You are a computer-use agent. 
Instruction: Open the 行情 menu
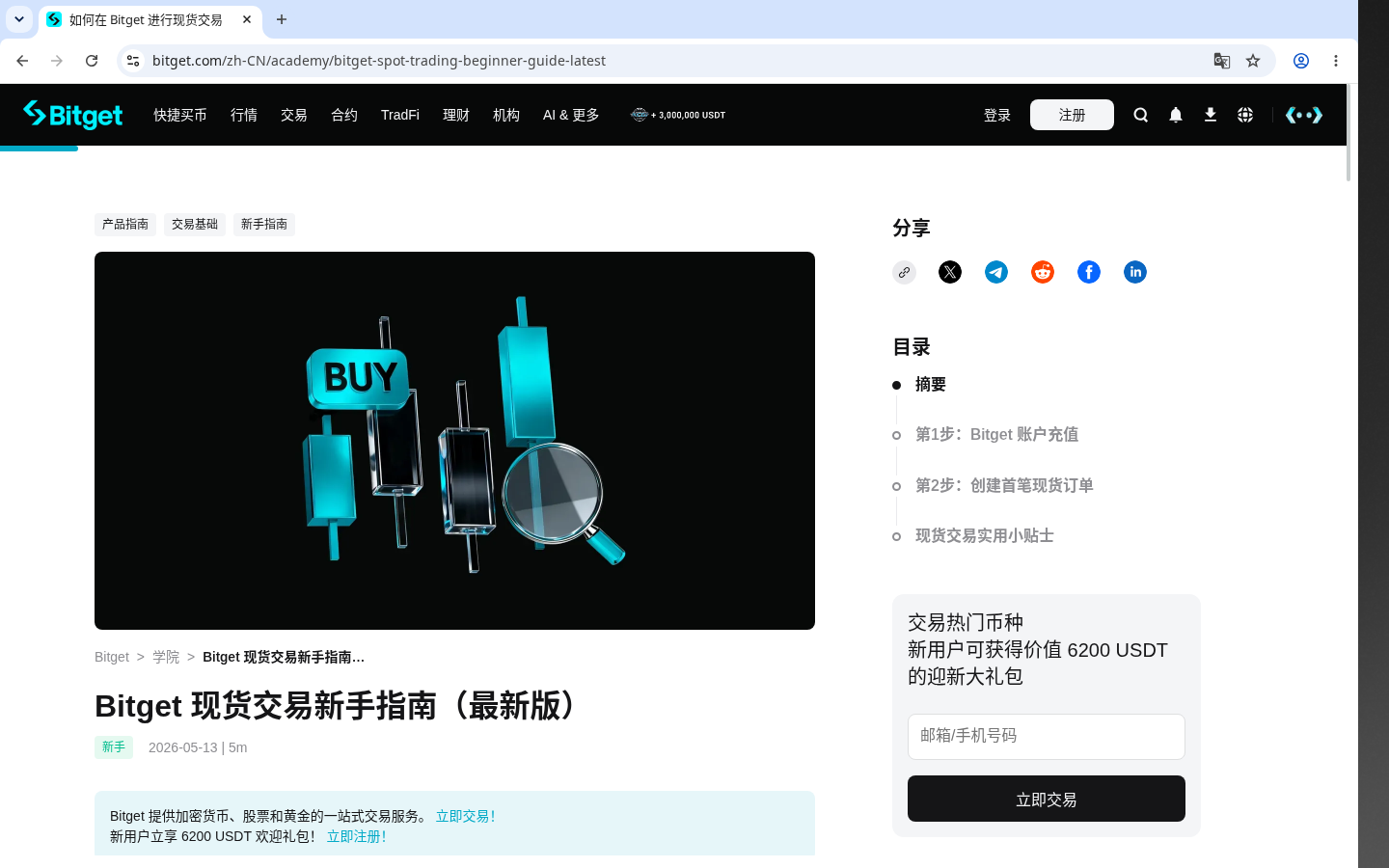click(x=244, y=115)
